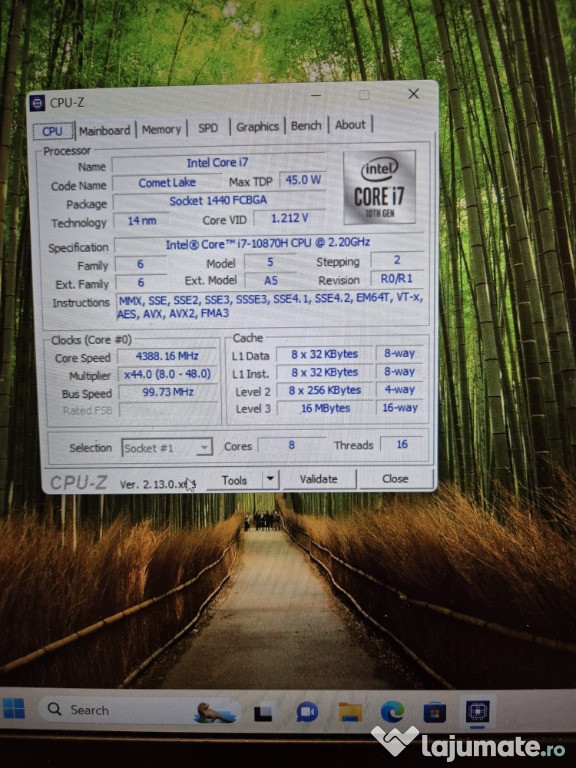Show the About tab
Screen dimensions: 576x768
[x=350, y=124]
